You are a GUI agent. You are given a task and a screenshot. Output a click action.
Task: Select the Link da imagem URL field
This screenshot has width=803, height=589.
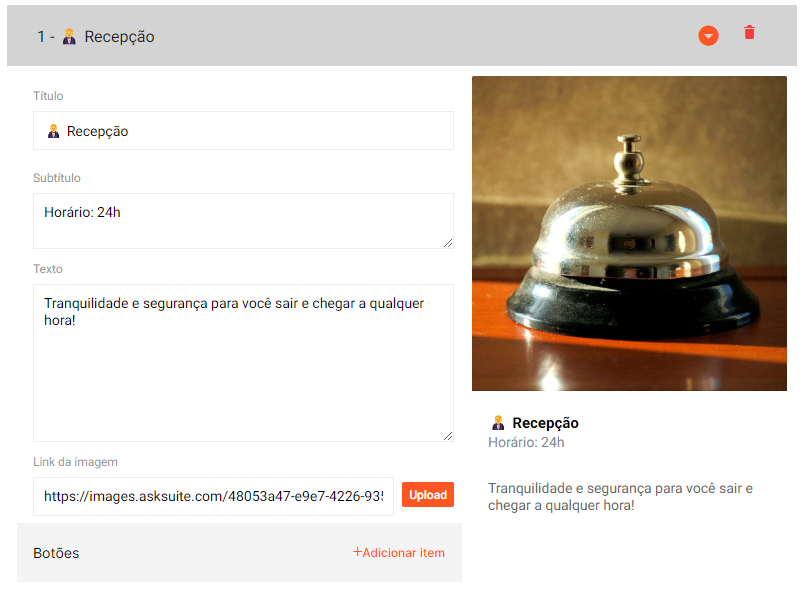[x=213, y=496]
